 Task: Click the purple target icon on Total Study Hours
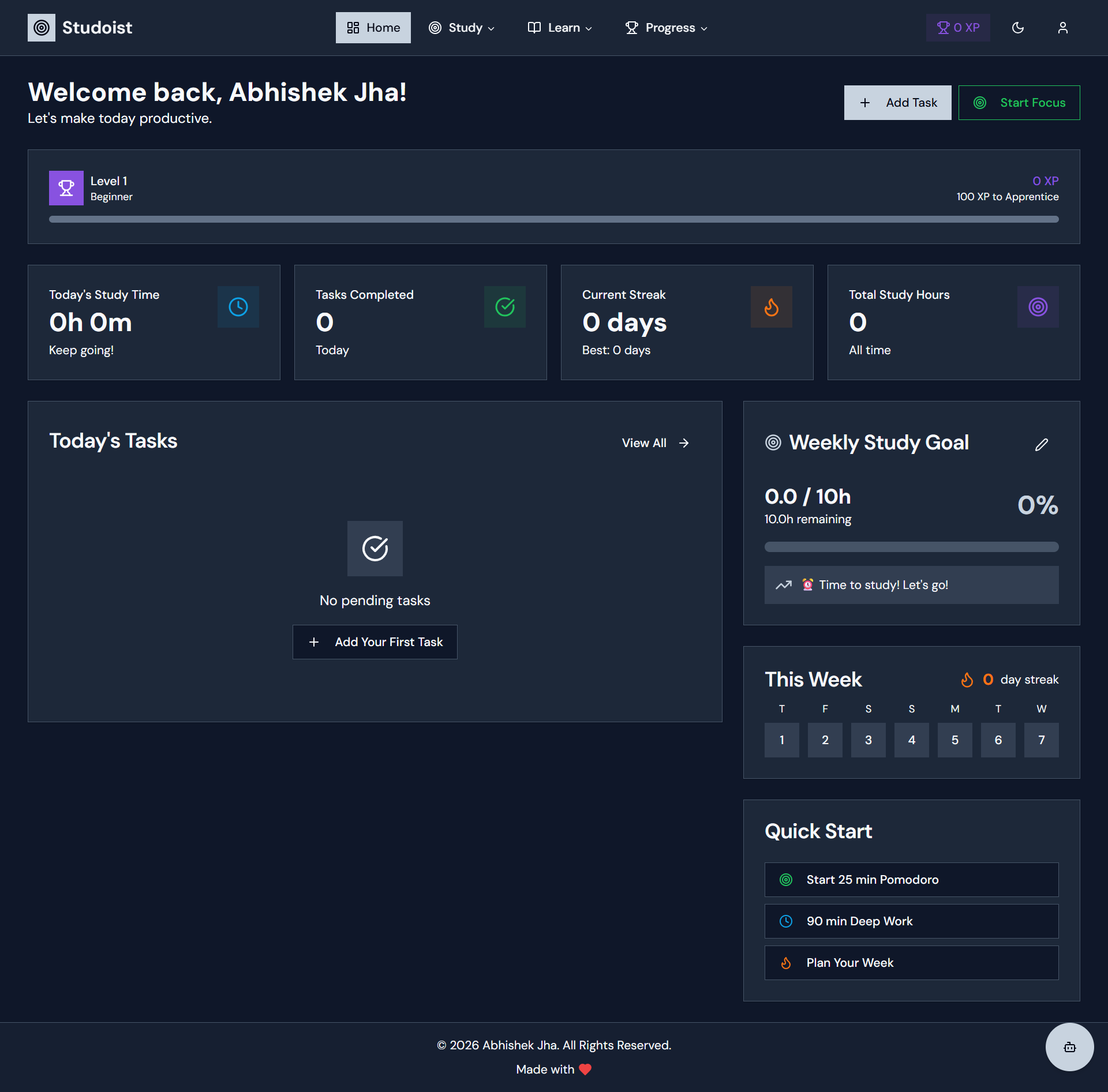[x=1038, y=306]
